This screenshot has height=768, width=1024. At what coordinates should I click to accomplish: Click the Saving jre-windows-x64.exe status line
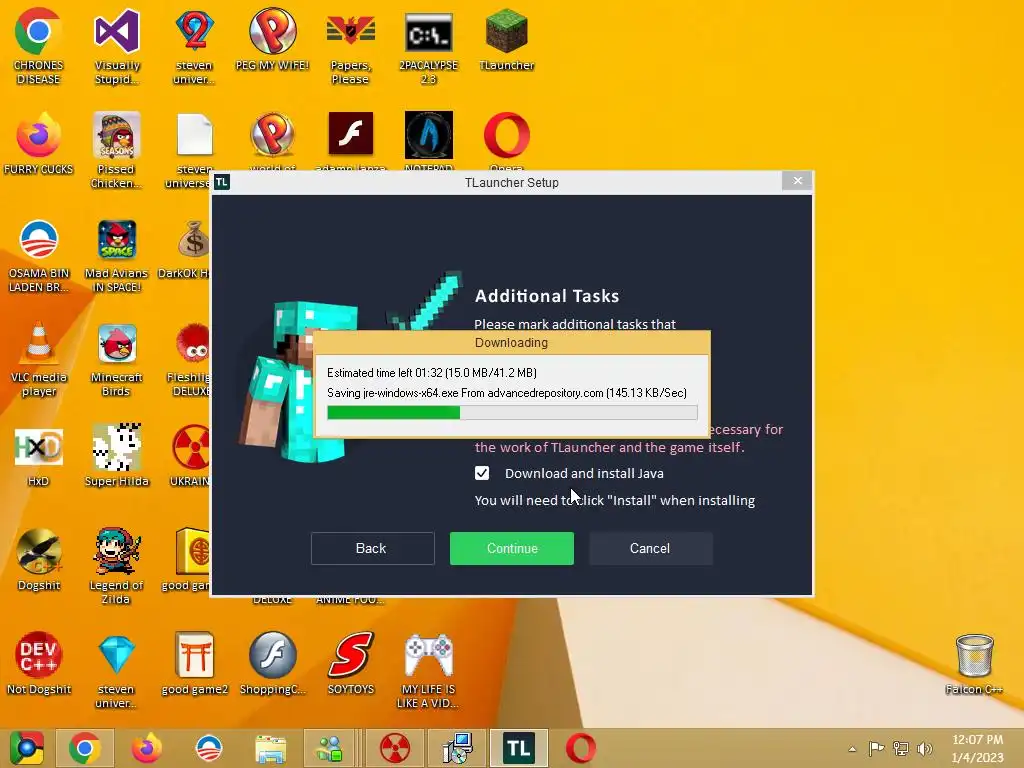[x=507, y=392]
